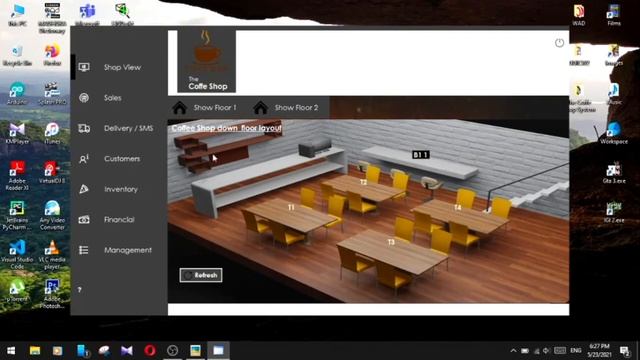Click the Coffee Shop down floor layout title

point(227,128)
